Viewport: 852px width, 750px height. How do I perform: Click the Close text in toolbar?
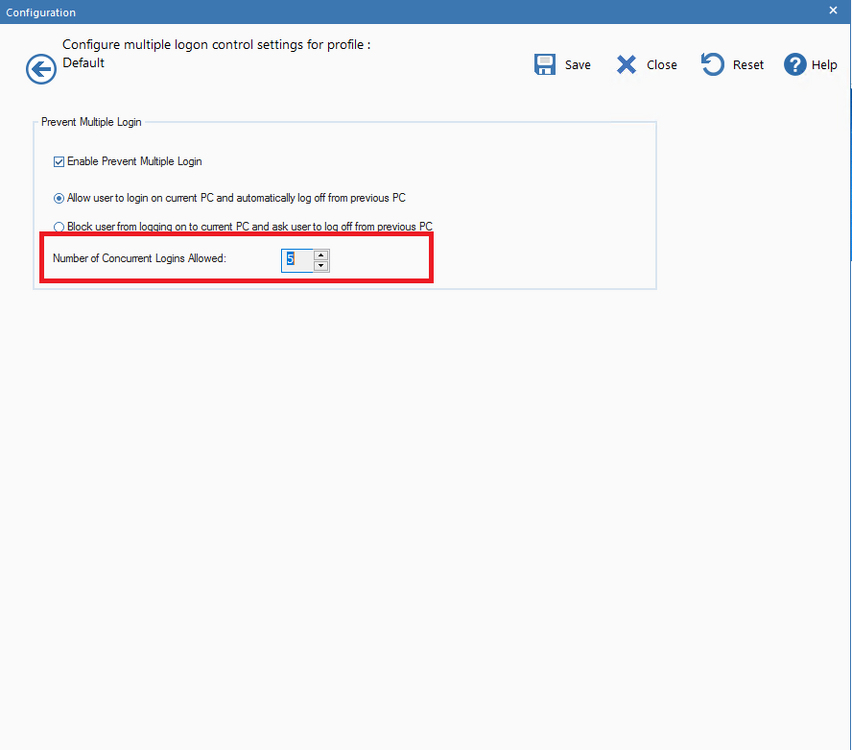pyautogui.click(x=662, y=65)
